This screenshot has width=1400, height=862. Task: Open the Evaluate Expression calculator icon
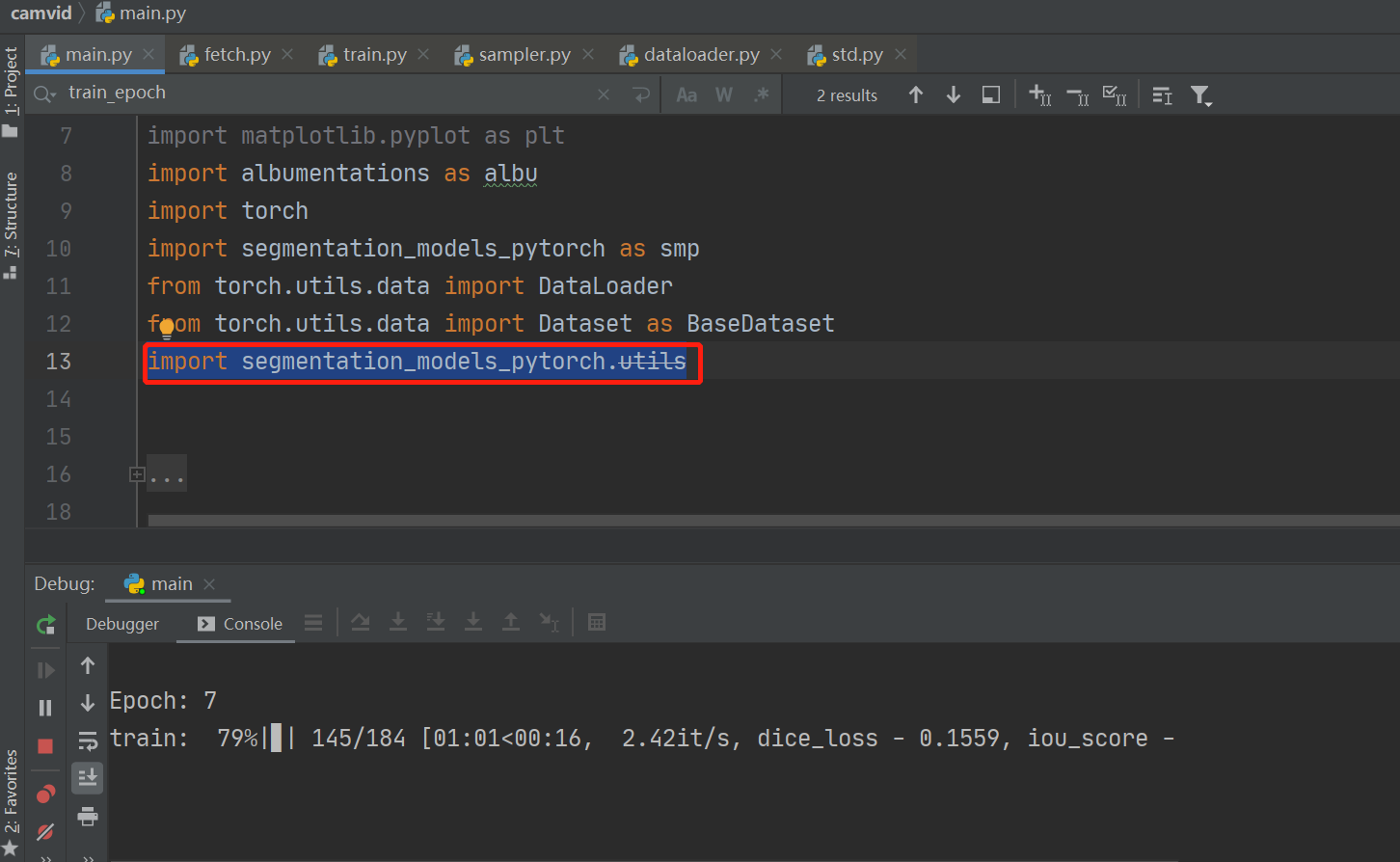(598, 622)
